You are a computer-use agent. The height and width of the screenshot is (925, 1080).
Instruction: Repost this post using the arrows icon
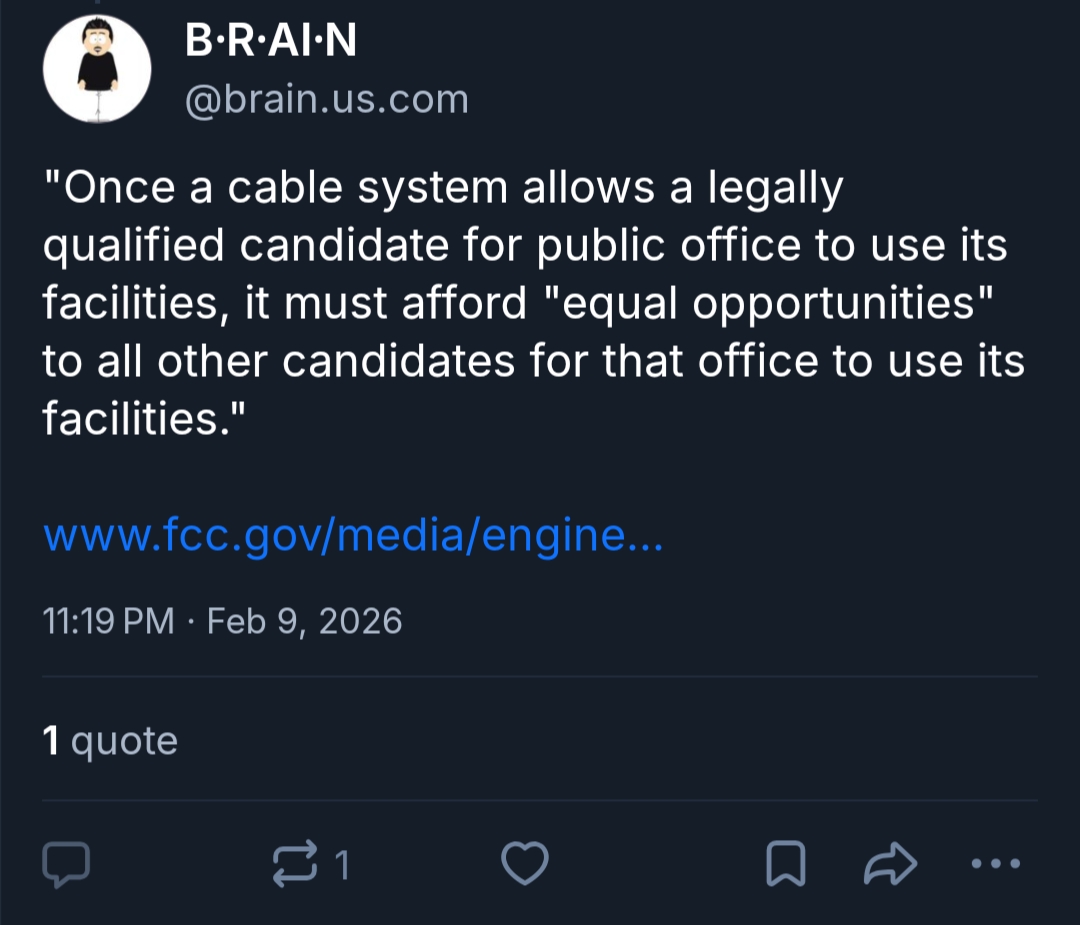point(295,865)
